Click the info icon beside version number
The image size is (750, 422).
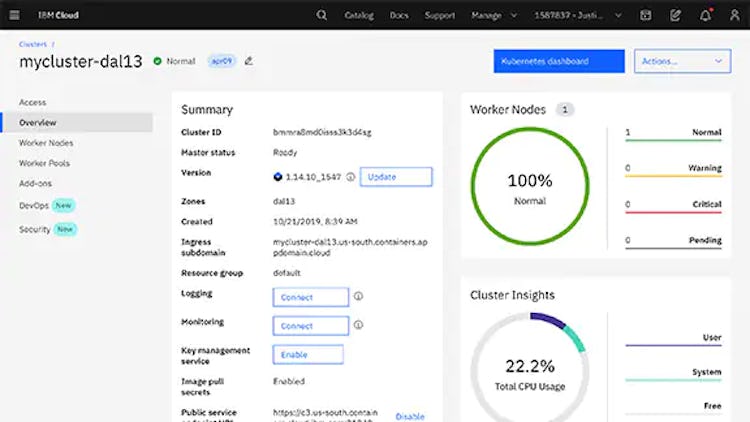(351, 177)
